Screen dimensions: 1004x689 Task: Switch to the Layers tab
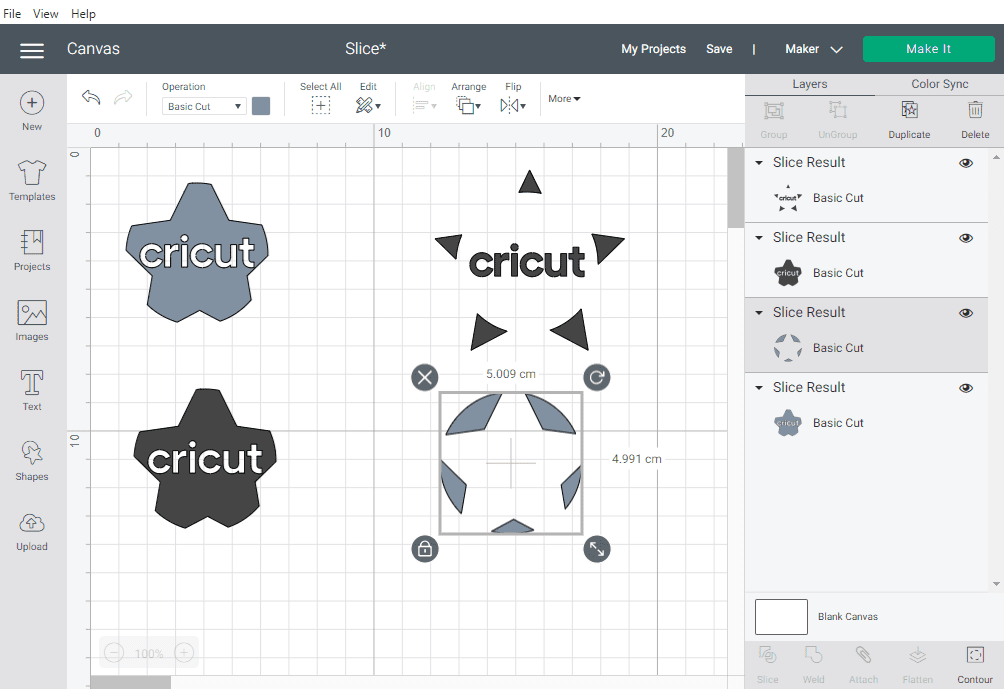click(809, 84)
